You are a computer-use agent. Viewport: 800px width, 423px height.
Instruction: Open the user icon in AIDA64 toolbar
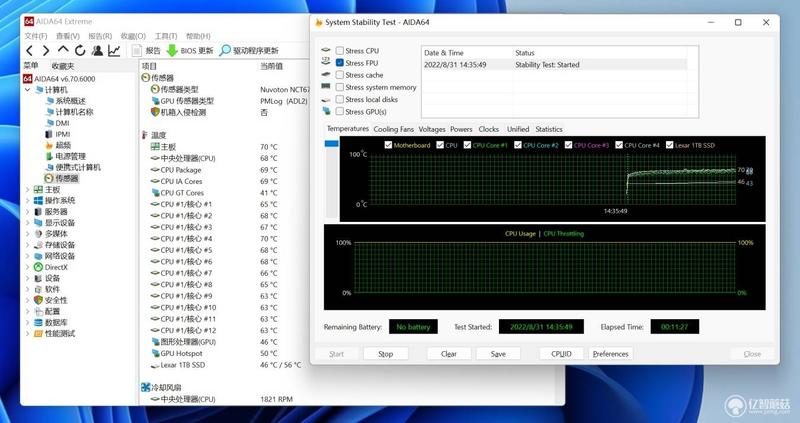coord(97,51)
